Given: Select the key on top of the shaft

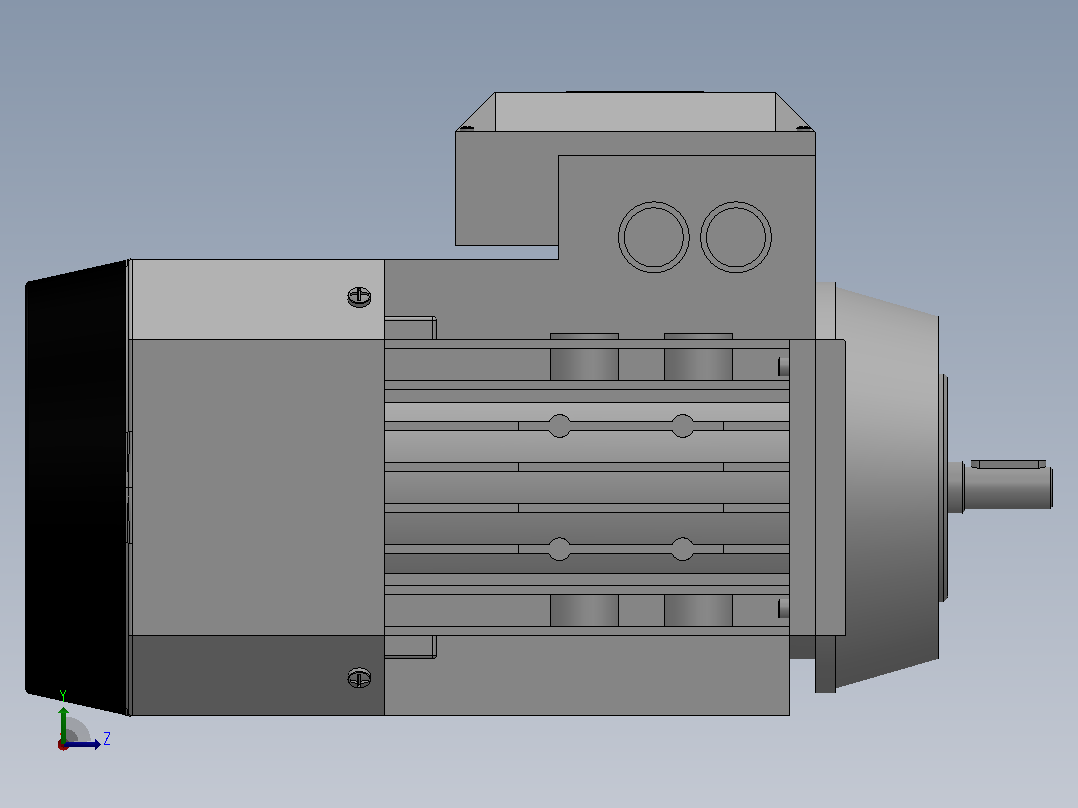Looking at the screenshot, I should (x=1008, y=464).
